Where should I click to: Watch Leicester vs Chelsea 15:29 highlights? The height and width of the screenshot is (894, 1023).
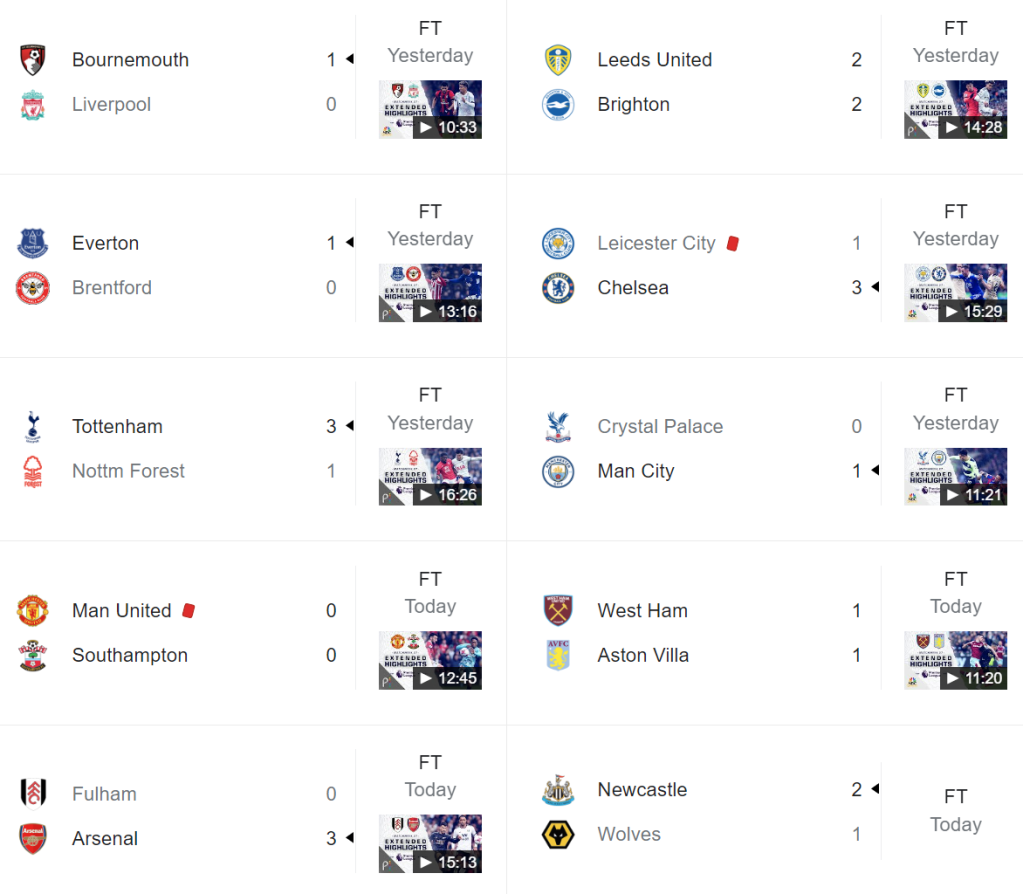coord(955,293)
